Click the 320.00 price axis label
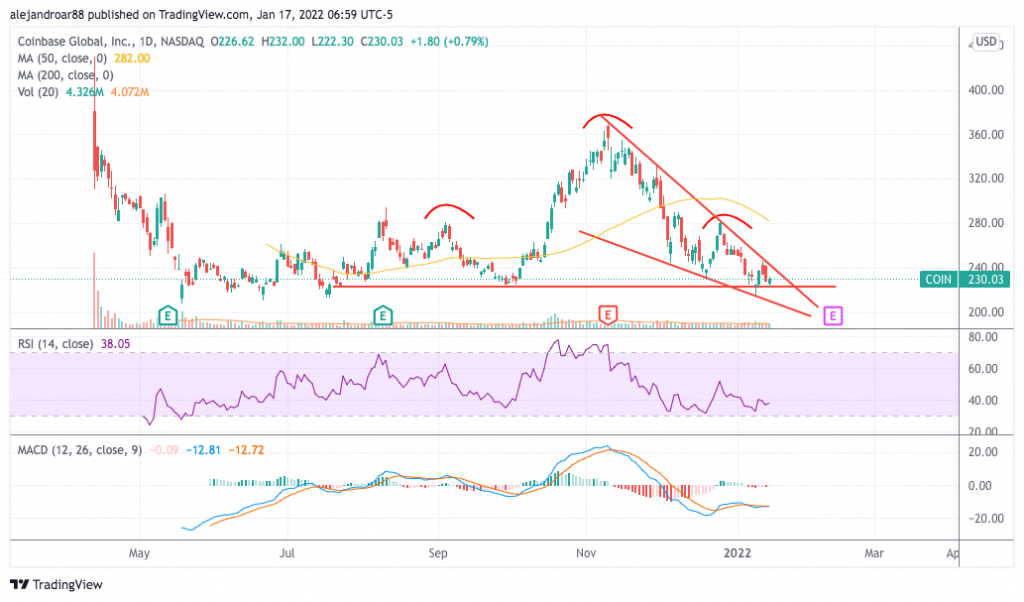Image resolution: width=1024 pixels, height=602 pixels. coord(986,178)
